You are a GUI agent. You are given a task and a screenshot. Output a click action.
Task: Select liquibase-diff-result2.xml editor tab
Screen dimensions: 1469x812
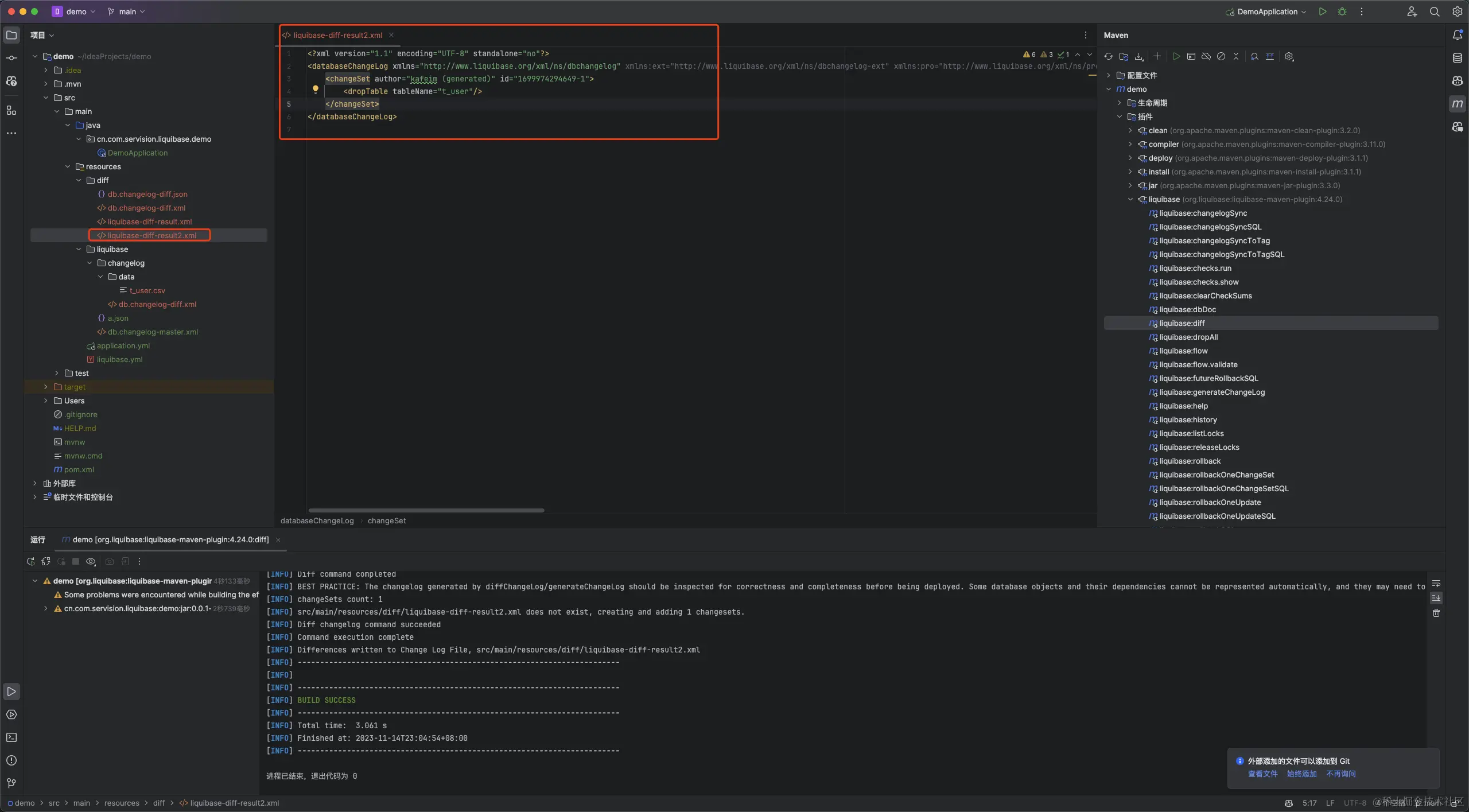click(337, 35)
